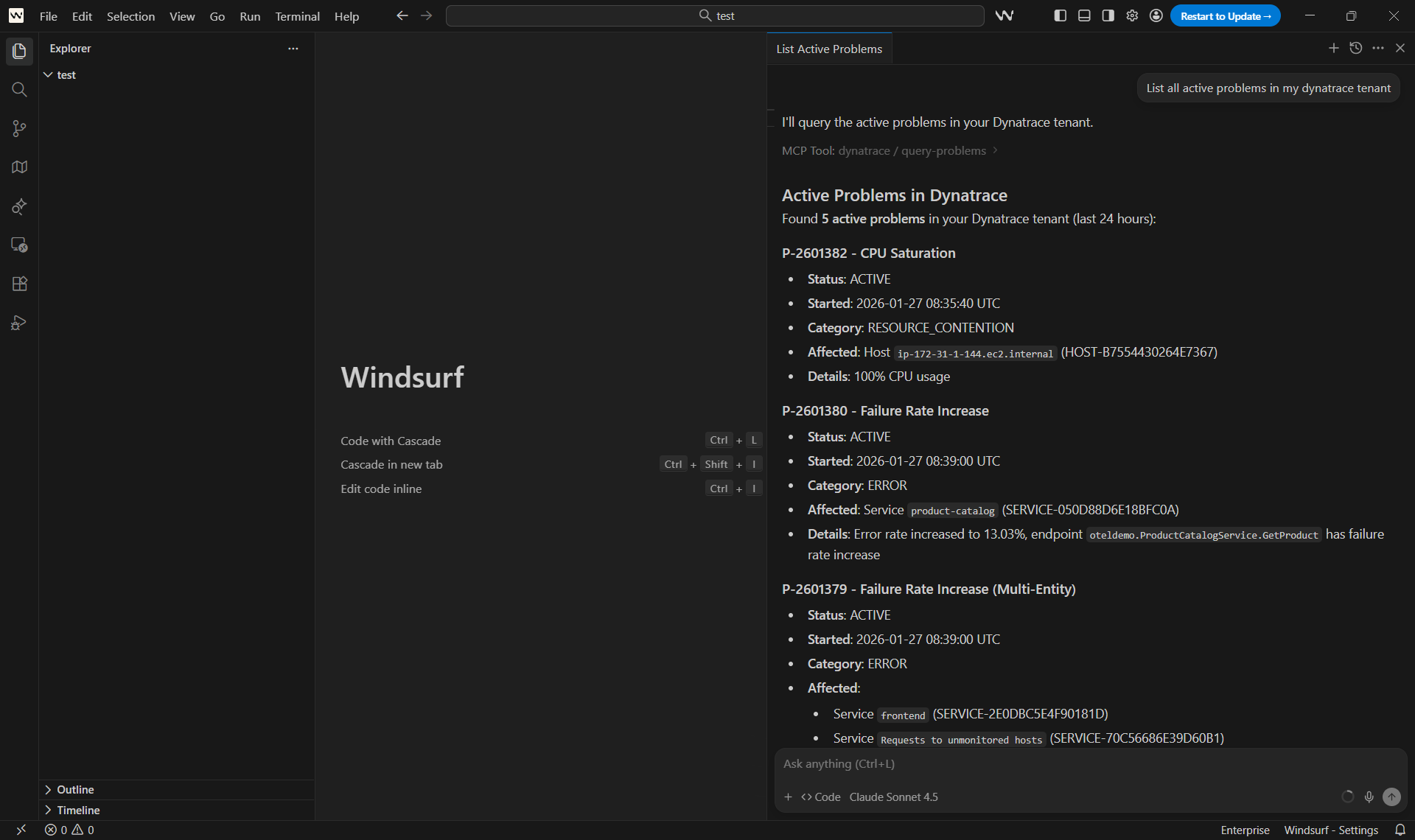This screenshot has height=840, width=1415.
Task: Open Cascade conversation history
Action: (x=1355, y=48)
